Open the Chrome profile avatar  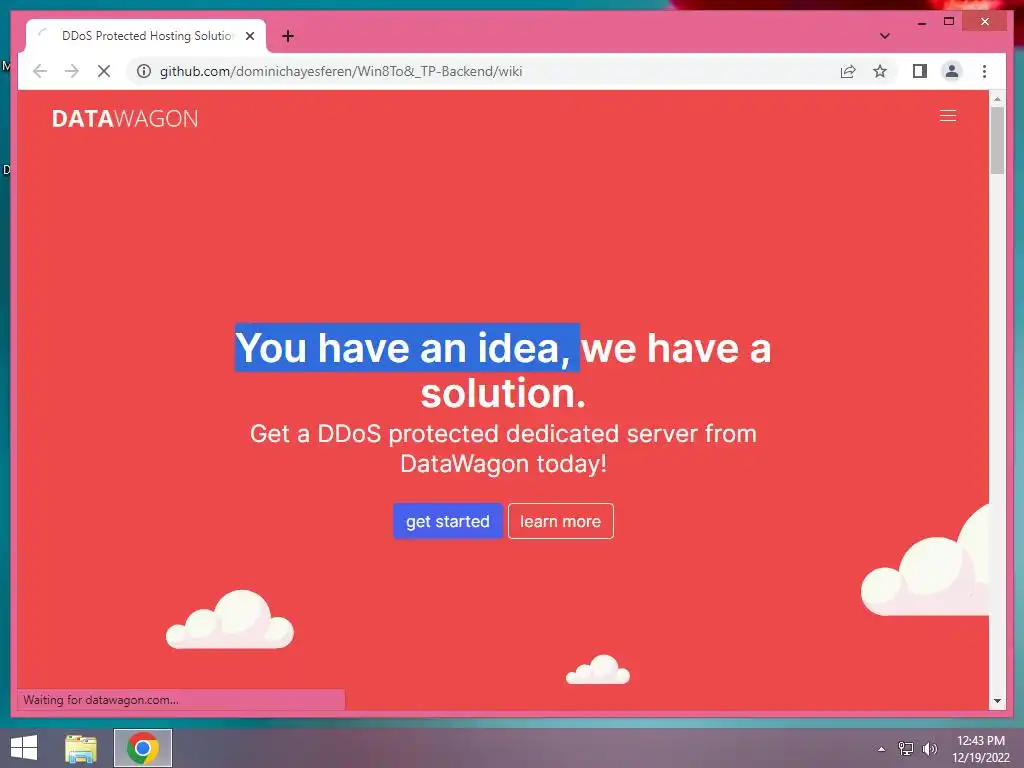coord(952,71)
